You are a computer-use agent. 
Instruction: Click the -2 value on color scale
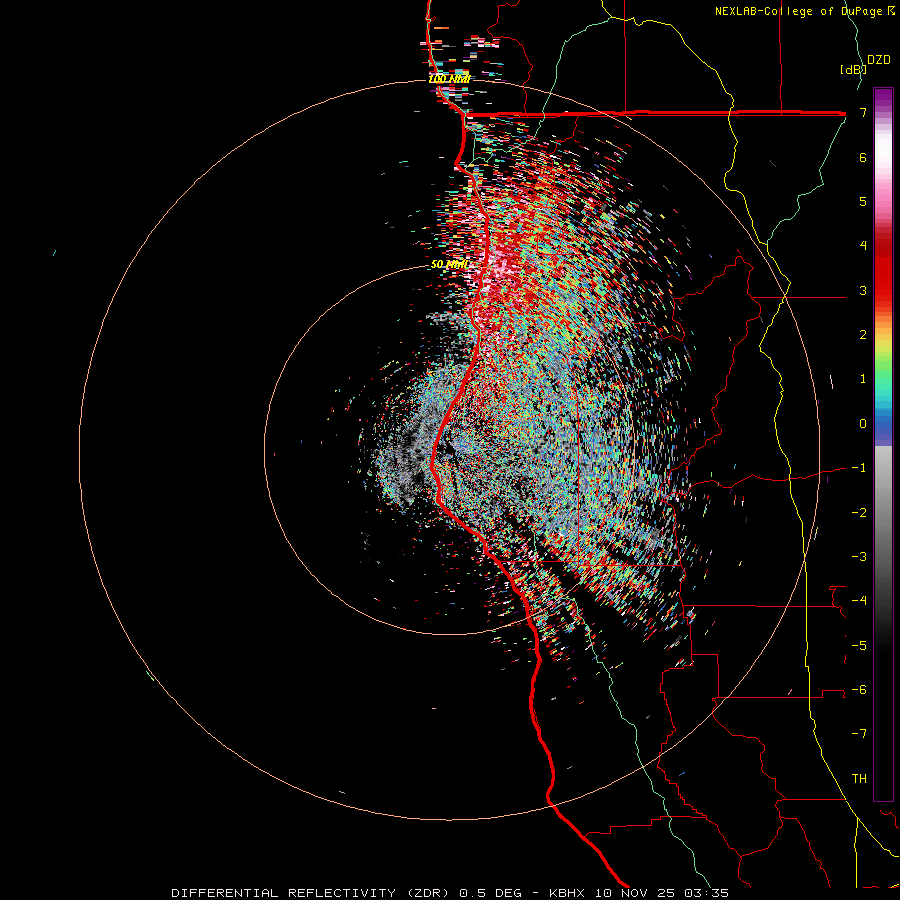pyautogui.click(x=859, y=513)
